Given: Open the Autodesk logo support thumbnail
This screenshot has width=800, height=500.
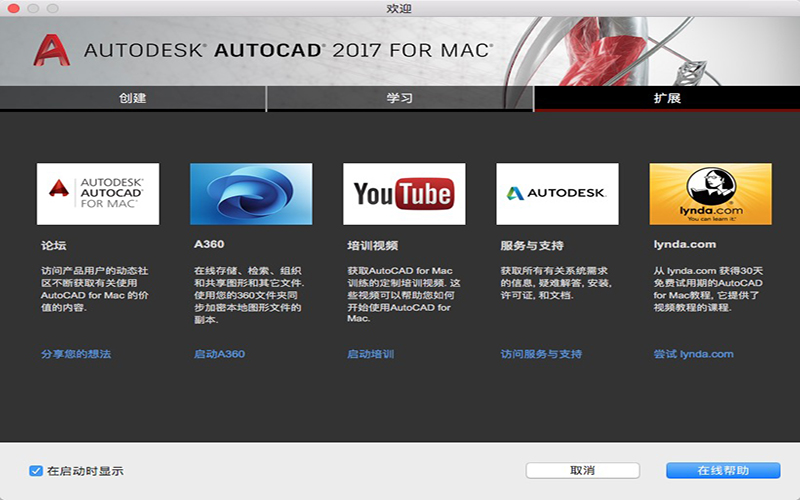Looking at the screenshot, I should [x=557, y=194].
